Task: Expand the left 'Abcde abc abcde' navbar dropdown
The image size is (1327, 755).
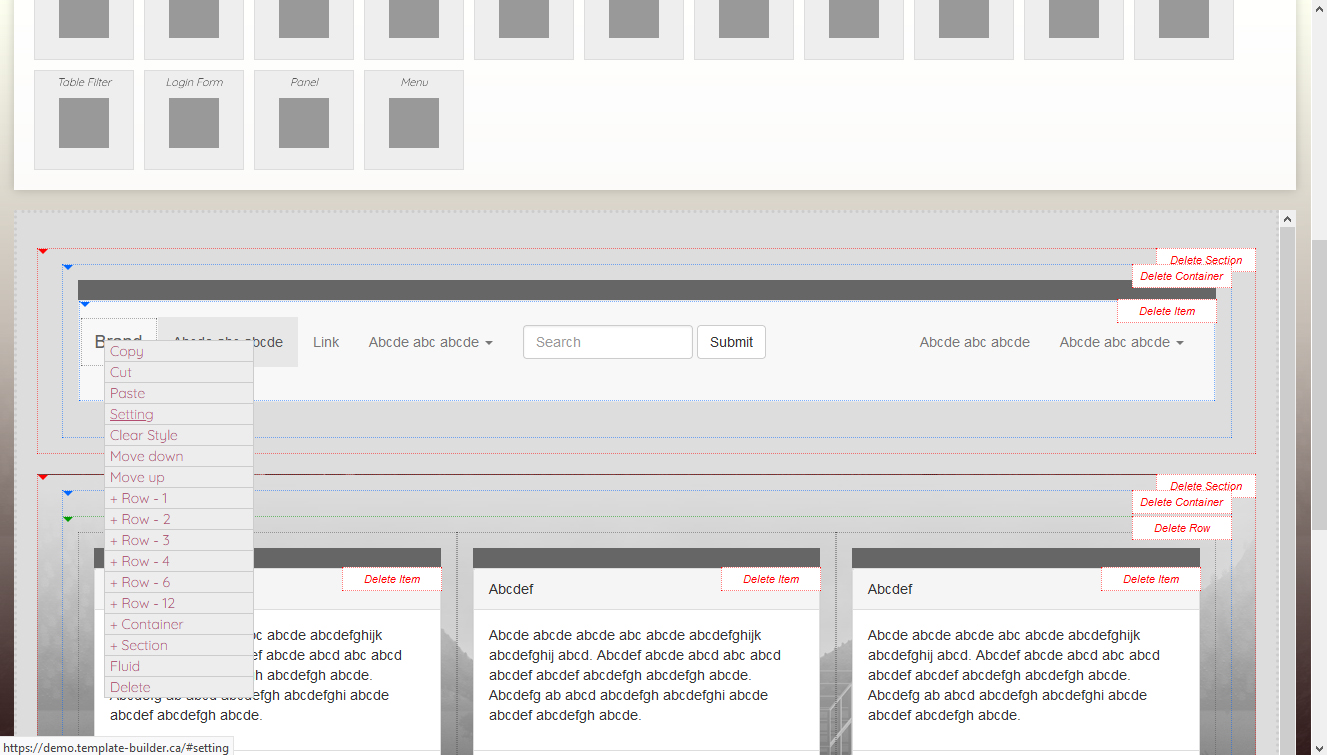Action: 430,342
